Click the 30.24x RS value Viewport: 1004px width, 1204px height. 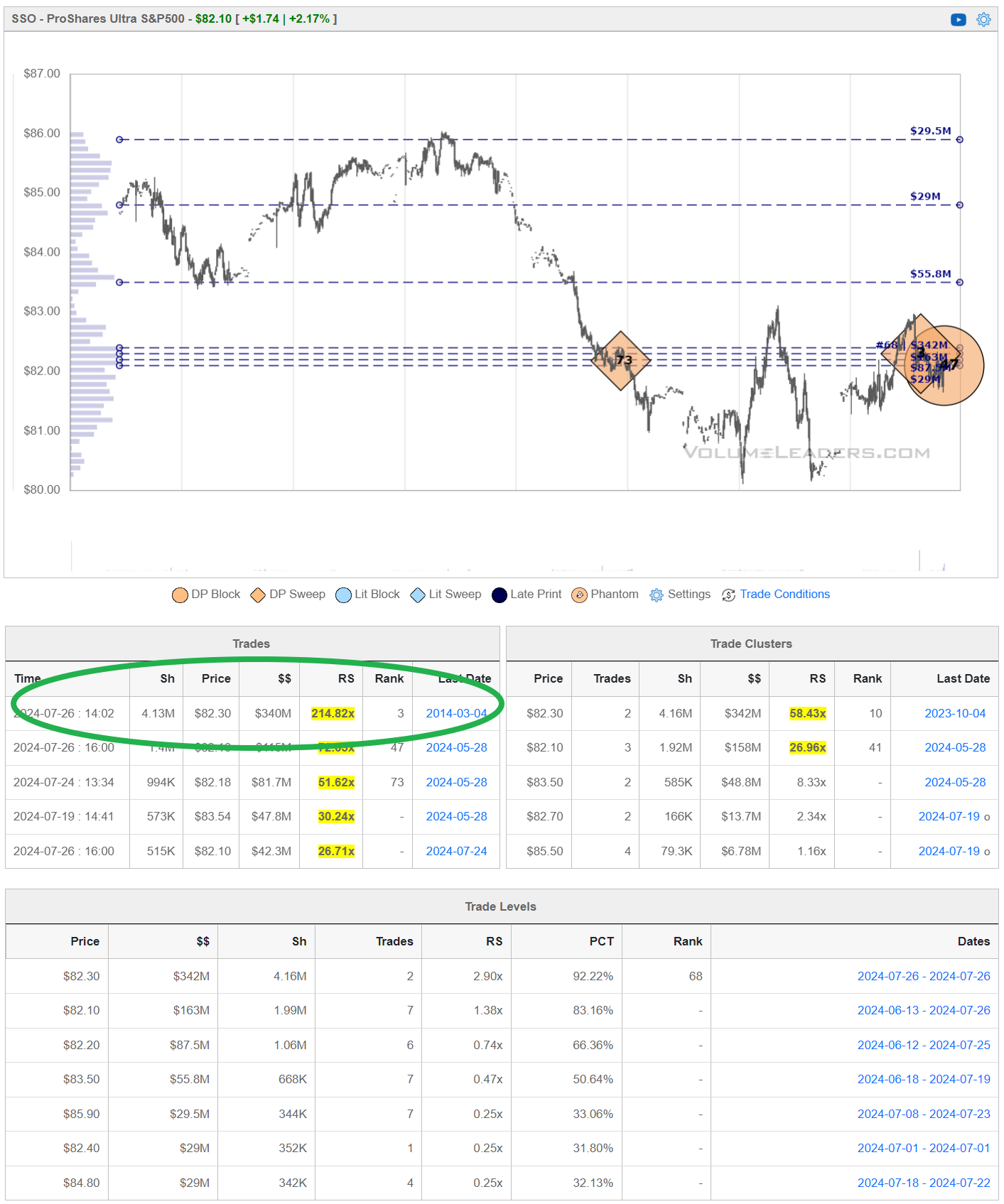[x=336, y=816]
